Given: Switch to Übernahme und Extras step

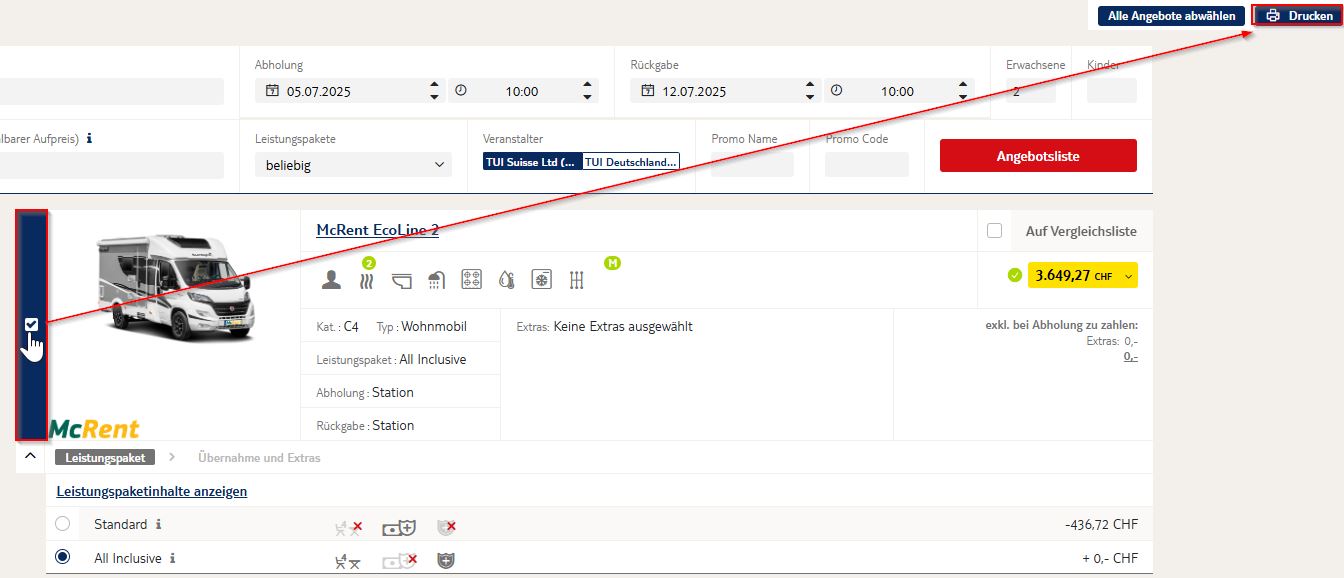Looking at the screenshot, I should tap(259, 458).
